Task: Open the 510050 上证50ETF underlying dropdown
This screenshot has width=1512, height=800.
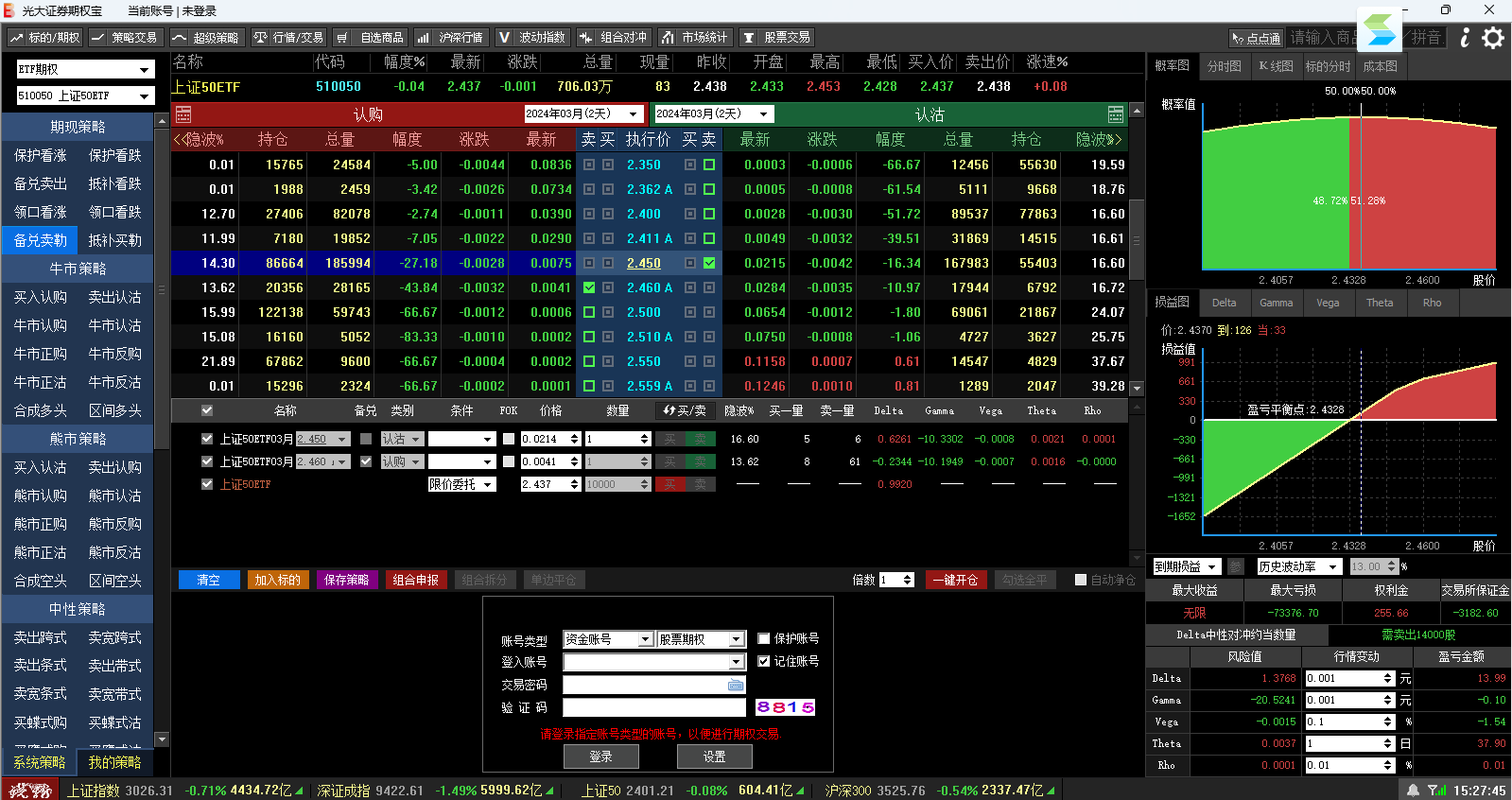Action: (x=85, y=96)
